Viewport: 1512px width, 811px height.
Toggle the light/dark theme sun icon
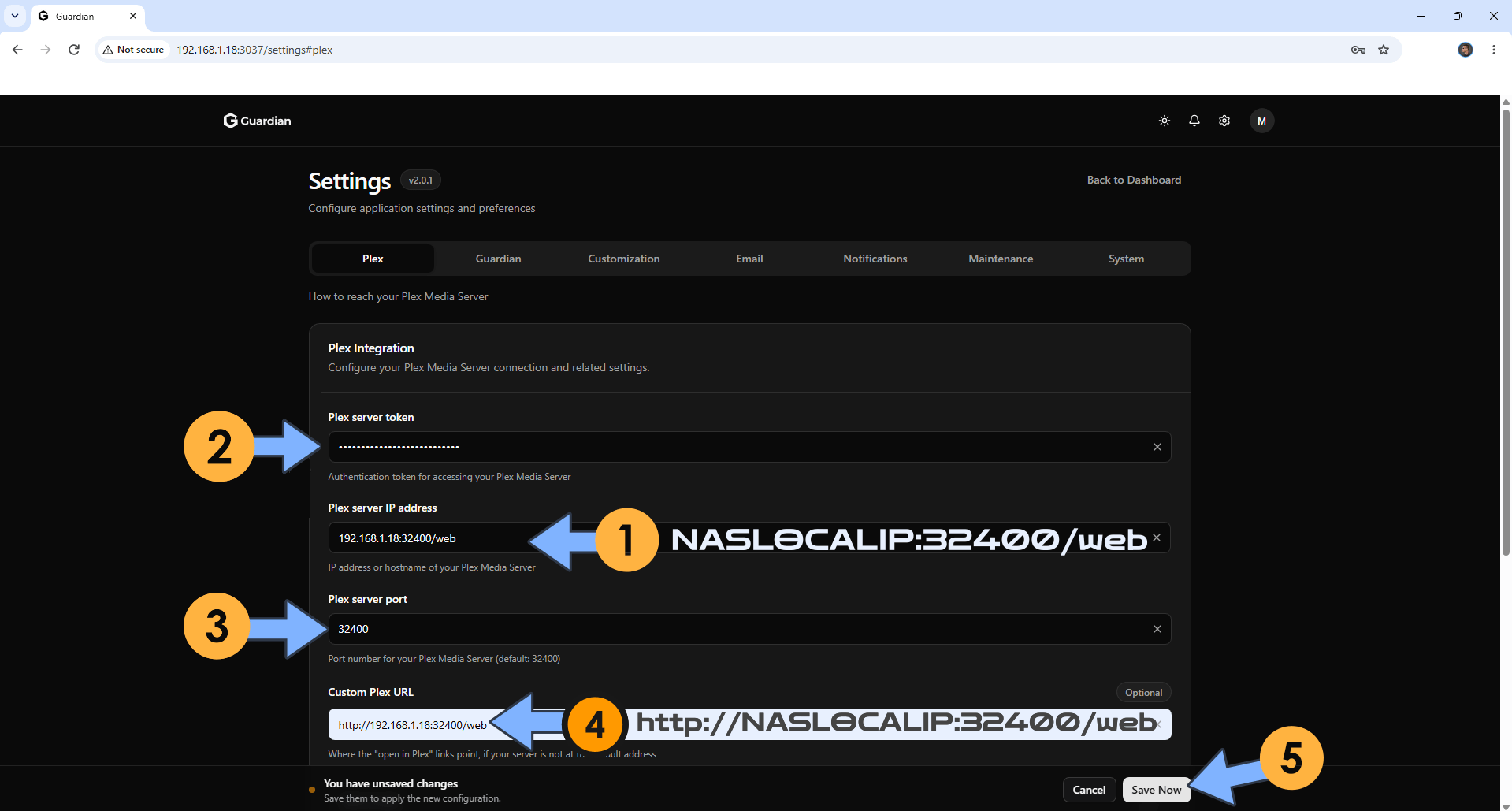point(1165,121)
